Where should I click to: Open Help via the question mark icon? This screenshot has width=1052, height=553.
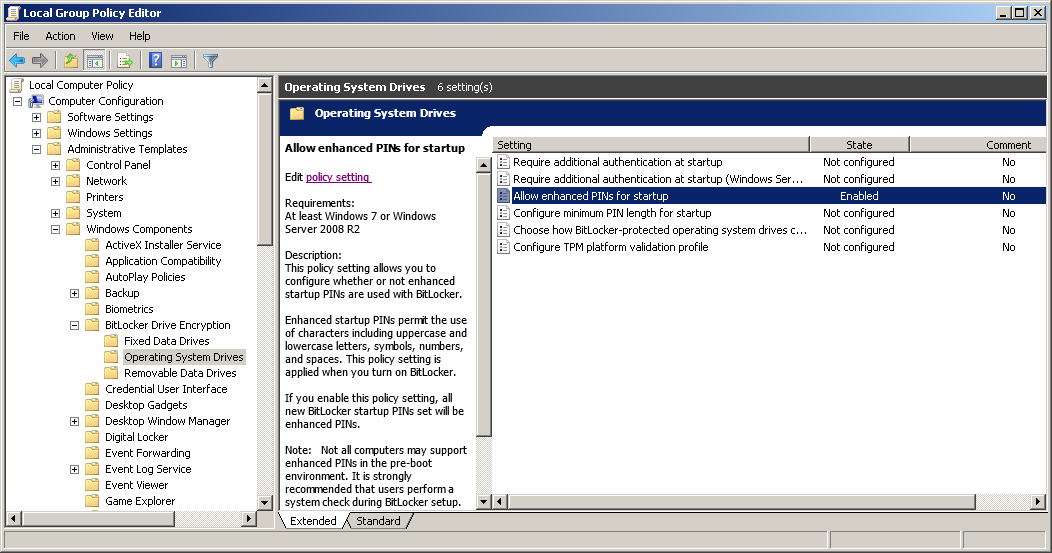(155, 60)
